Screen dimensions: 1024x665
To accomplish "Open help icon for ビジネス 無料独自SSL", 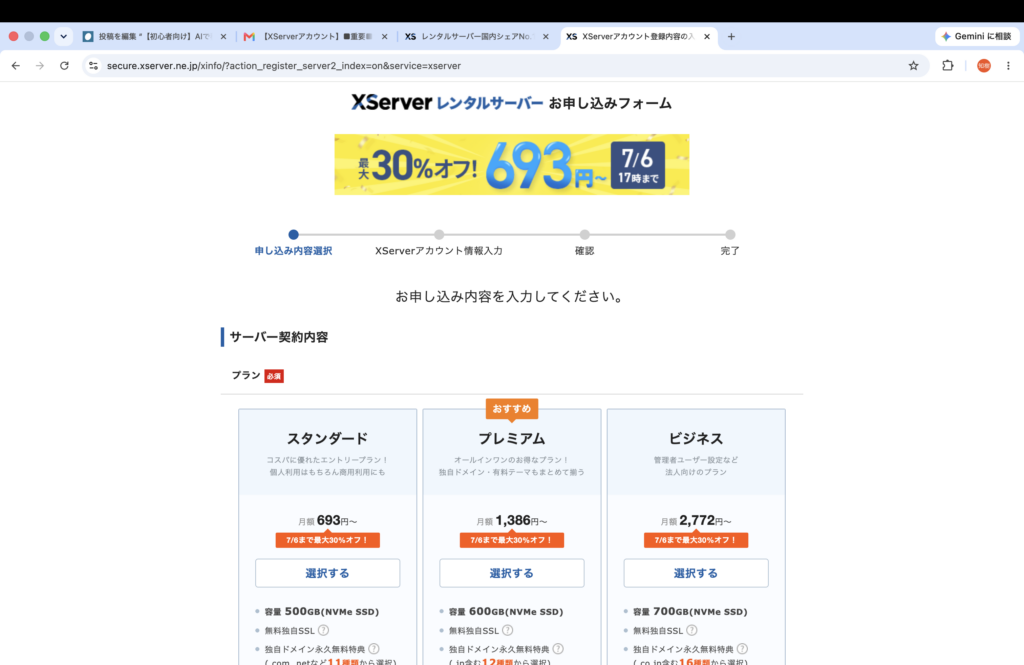I will pos(692,630).
